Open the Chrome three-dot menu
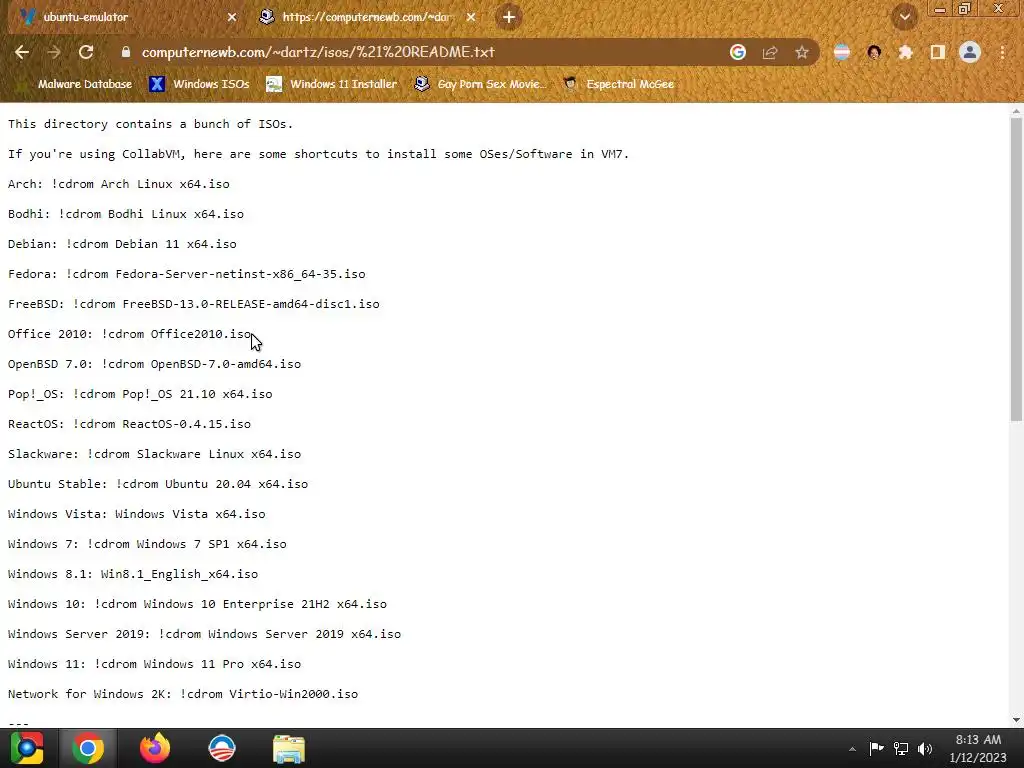 (1002, 52)
